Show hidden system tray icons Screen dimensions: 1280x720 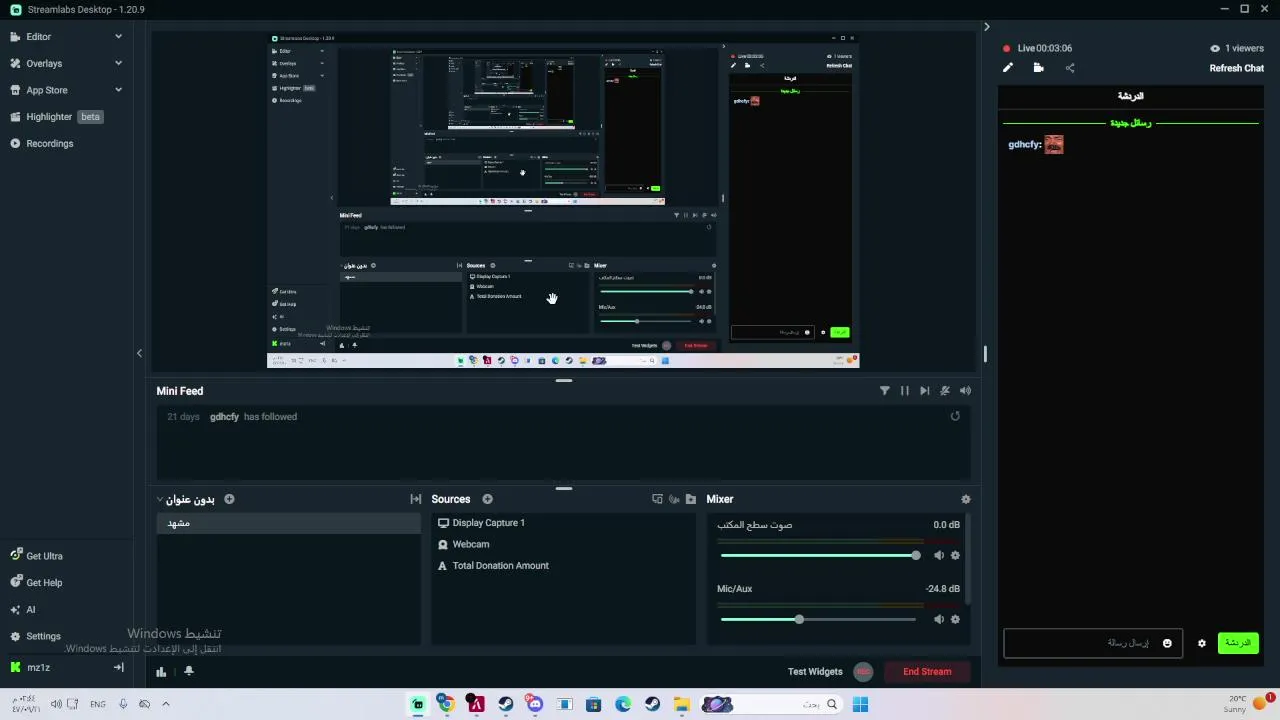[166, 704]
